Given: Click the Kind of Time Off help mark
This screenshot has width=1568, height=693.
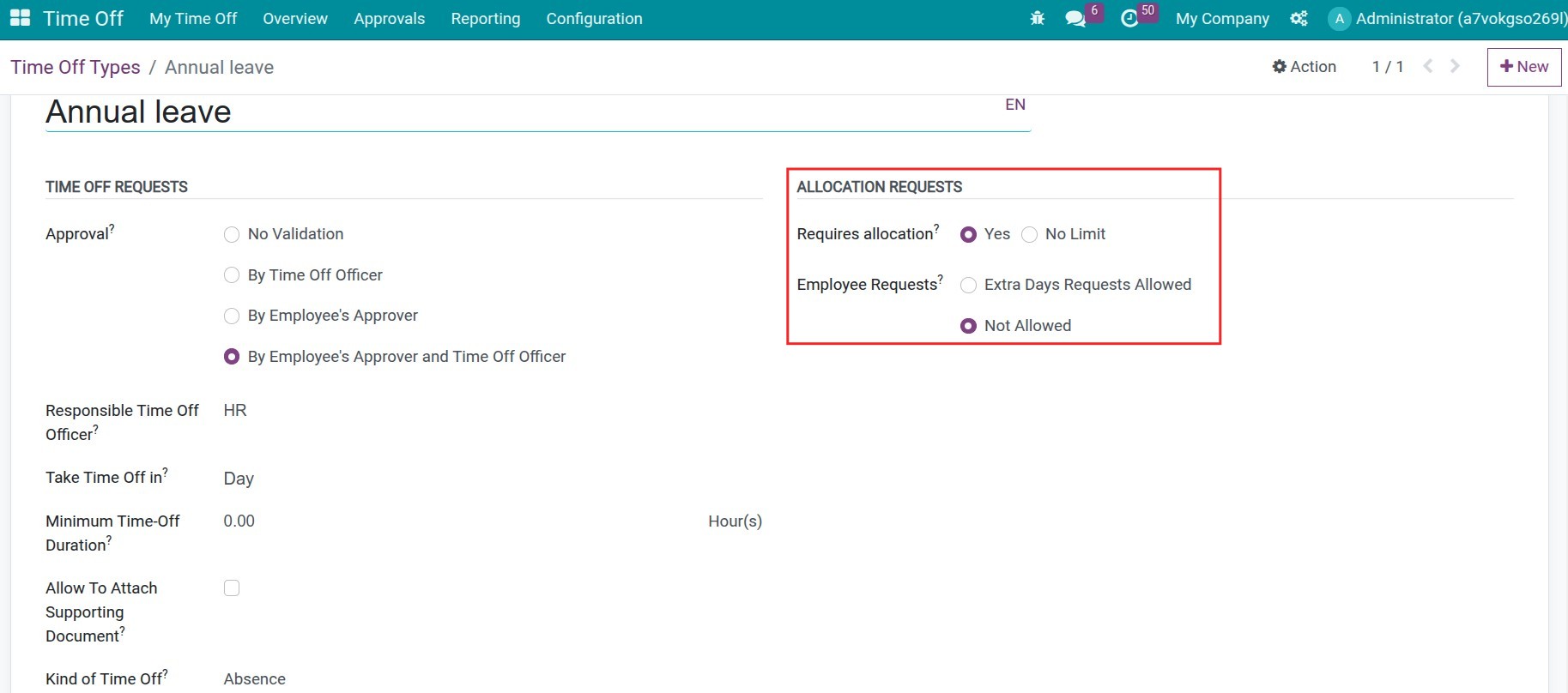Looking at the screenshot, I should click(166, 673).
